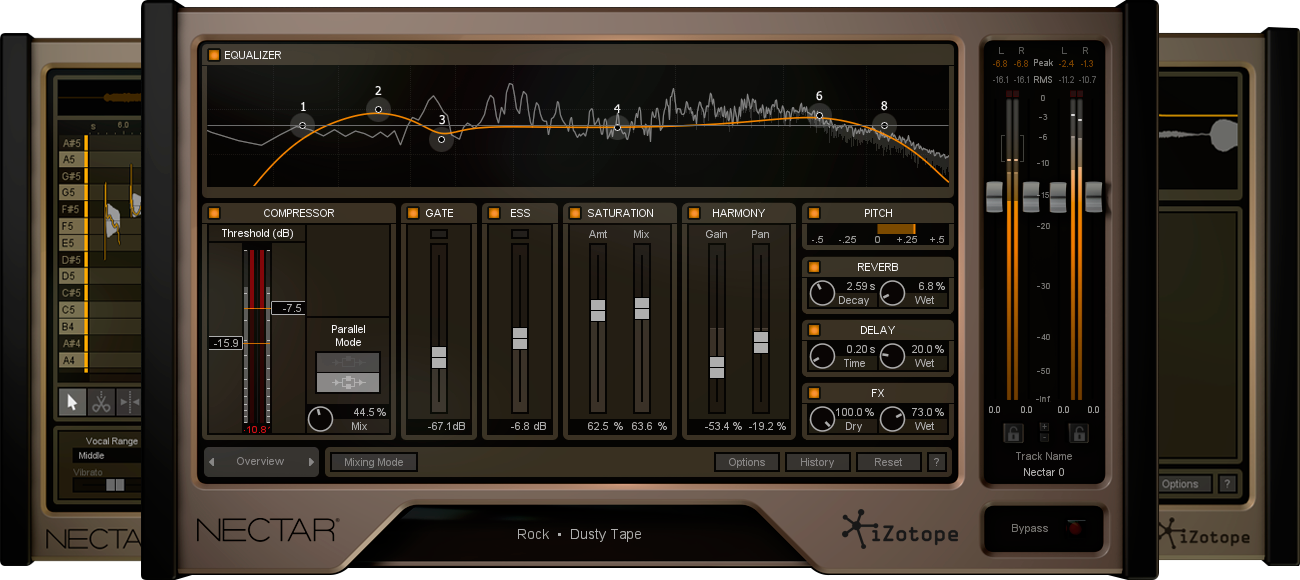Click the Delay Time knob
Image resolution: width=1300 pixels, height=580 pixels.
coord(822,356)
